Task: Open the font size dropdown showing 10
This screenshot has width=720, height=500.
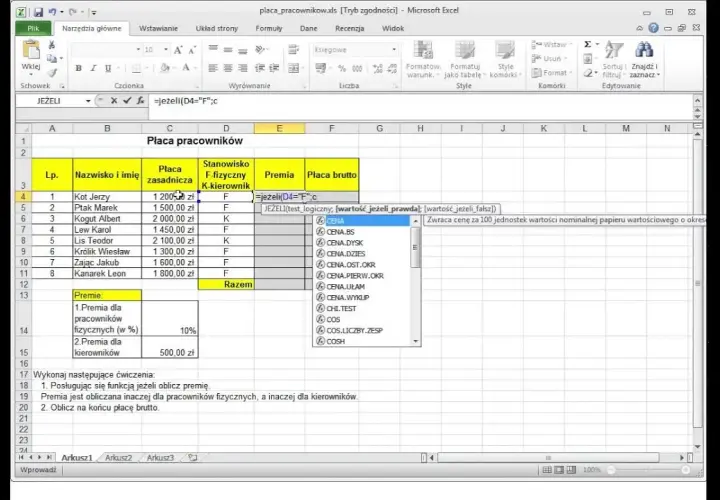Action: [165, 50]
